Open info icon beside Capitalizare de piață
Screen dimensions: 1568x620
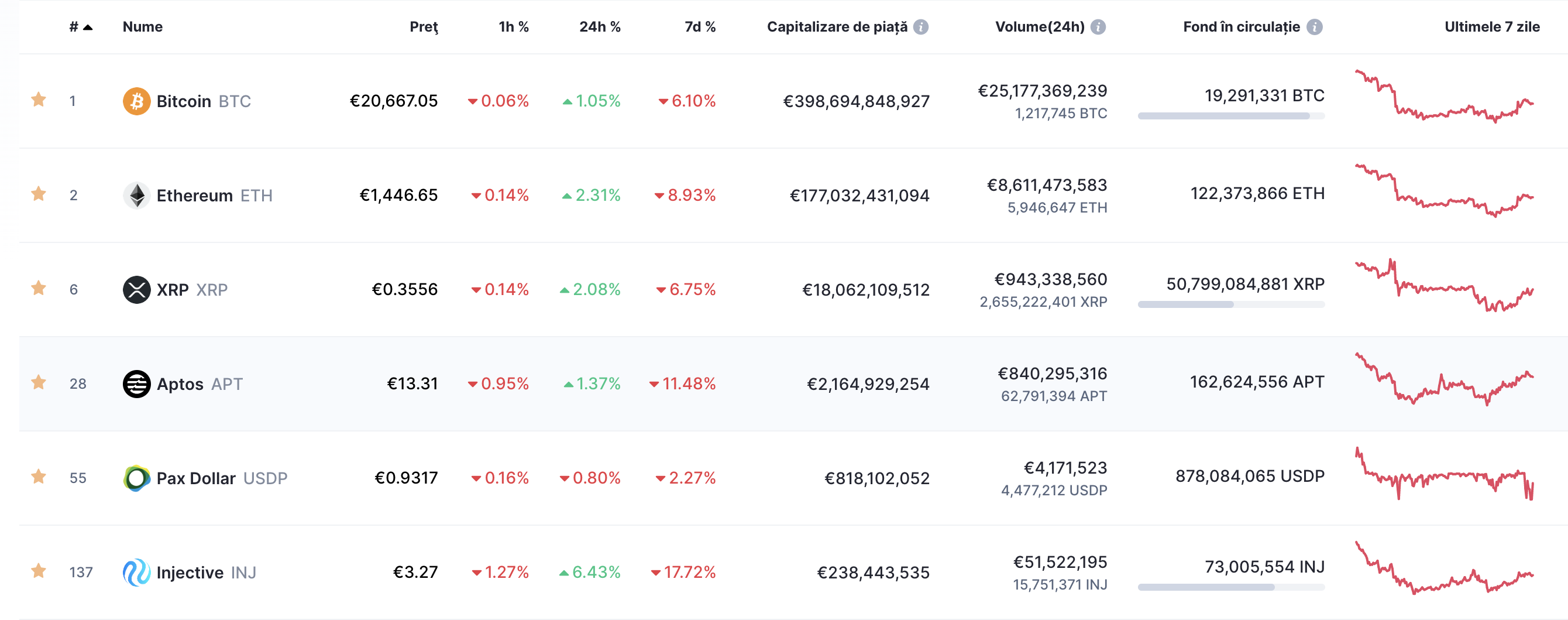(x=921, y=27)
